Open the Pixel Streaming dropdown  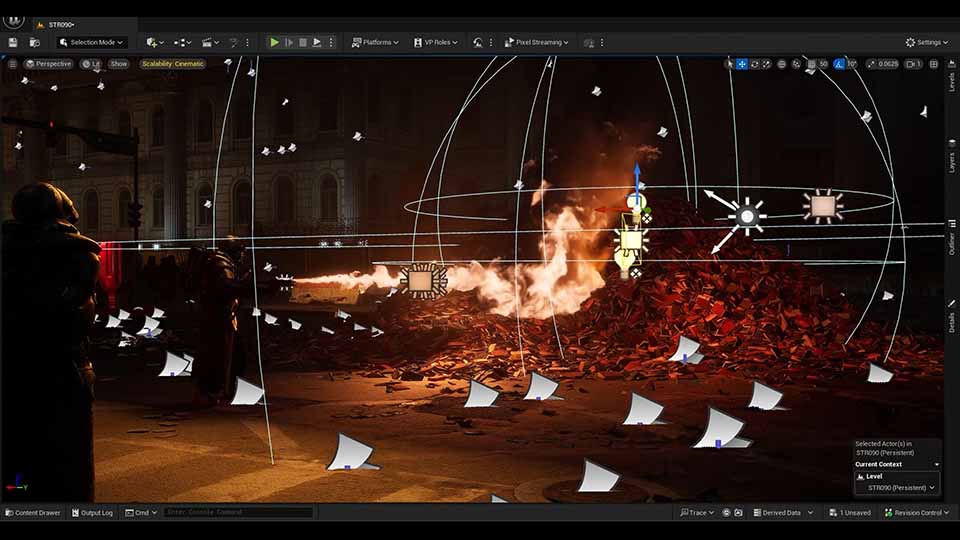(537, 42)
